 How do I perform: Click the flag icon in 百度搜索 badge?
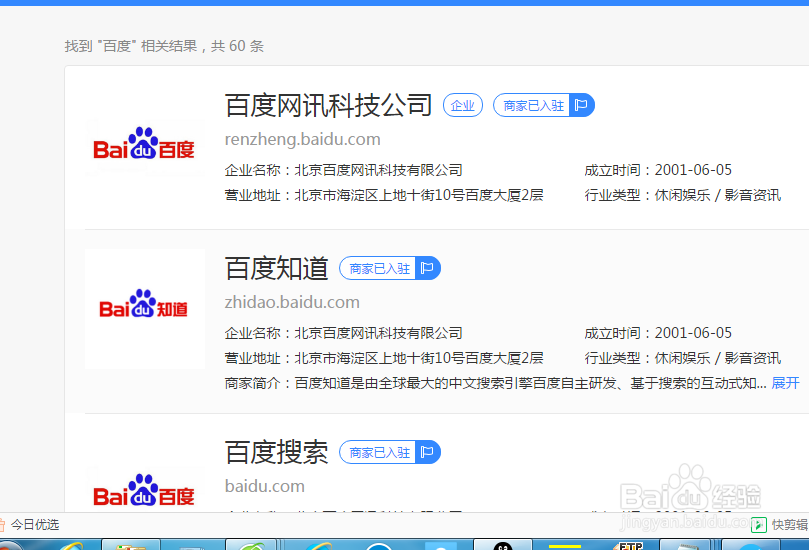click(427, 452)
